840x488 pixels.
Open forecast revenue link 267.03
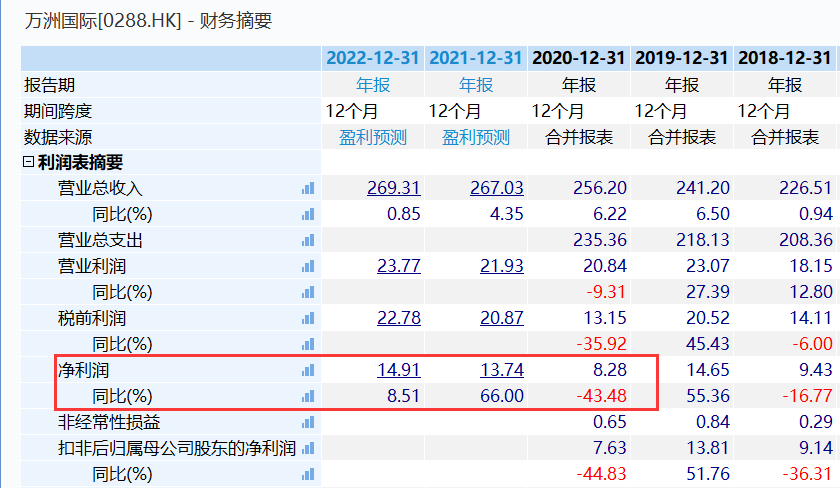pyautogui.click(x=497, y=188)
